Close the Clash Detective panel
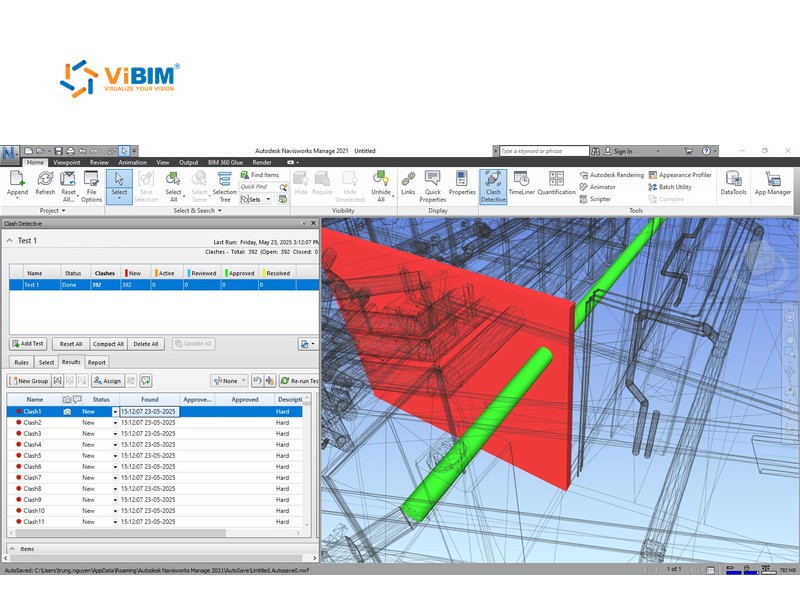Viewport: 800px width, 600px height. pyautogui.click(x=313, y=223)
